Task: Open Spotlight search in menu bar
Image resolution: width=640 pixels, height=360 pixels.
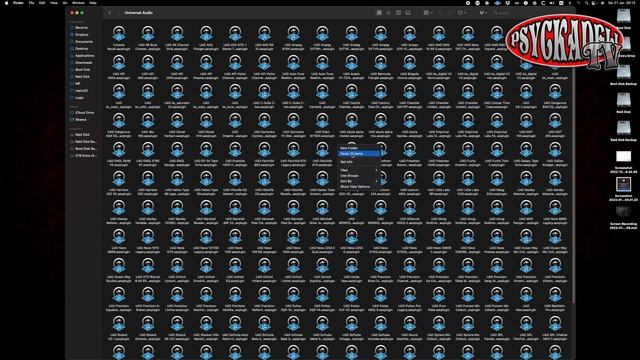Action: (x=587, y=3)
